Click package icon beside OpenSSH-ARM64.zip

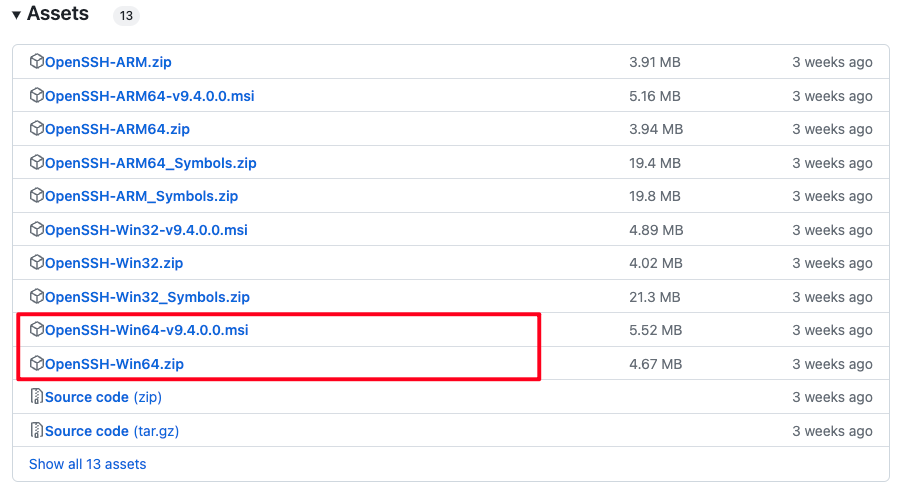coord(37,128)
